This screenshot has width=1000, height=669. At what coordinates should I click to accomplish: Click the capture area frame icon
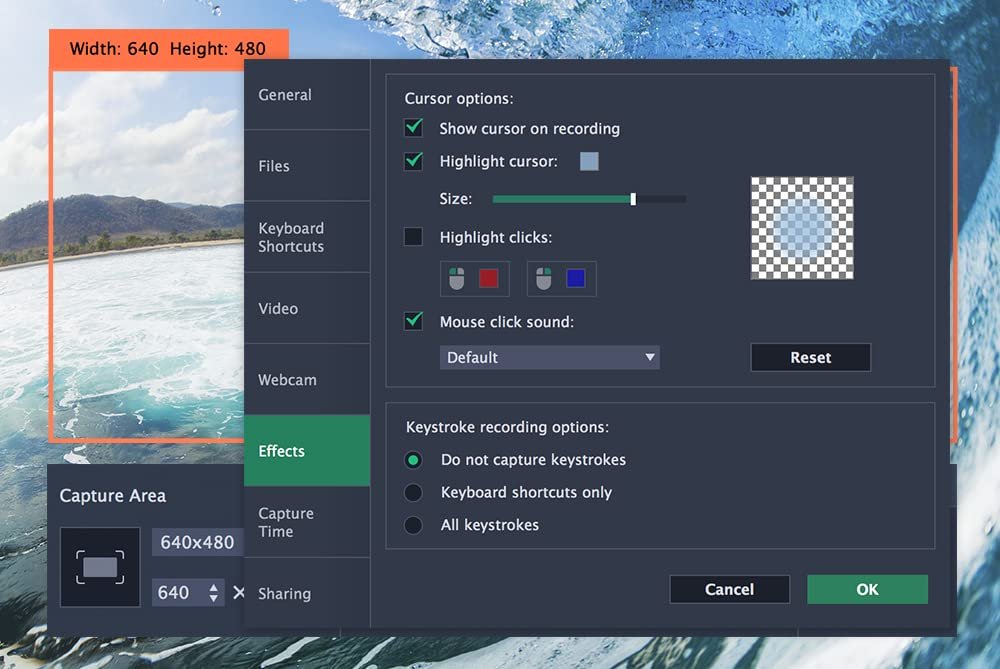click(x=99, y=566)
